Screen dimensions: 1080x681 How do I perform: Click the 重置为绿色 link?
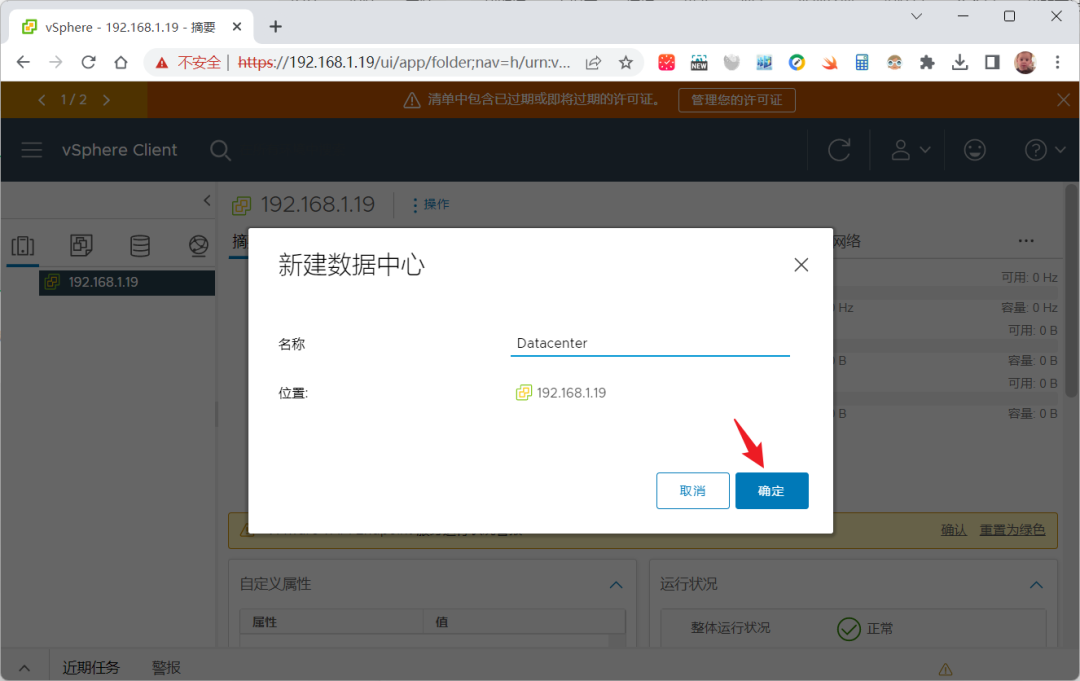1012,530
